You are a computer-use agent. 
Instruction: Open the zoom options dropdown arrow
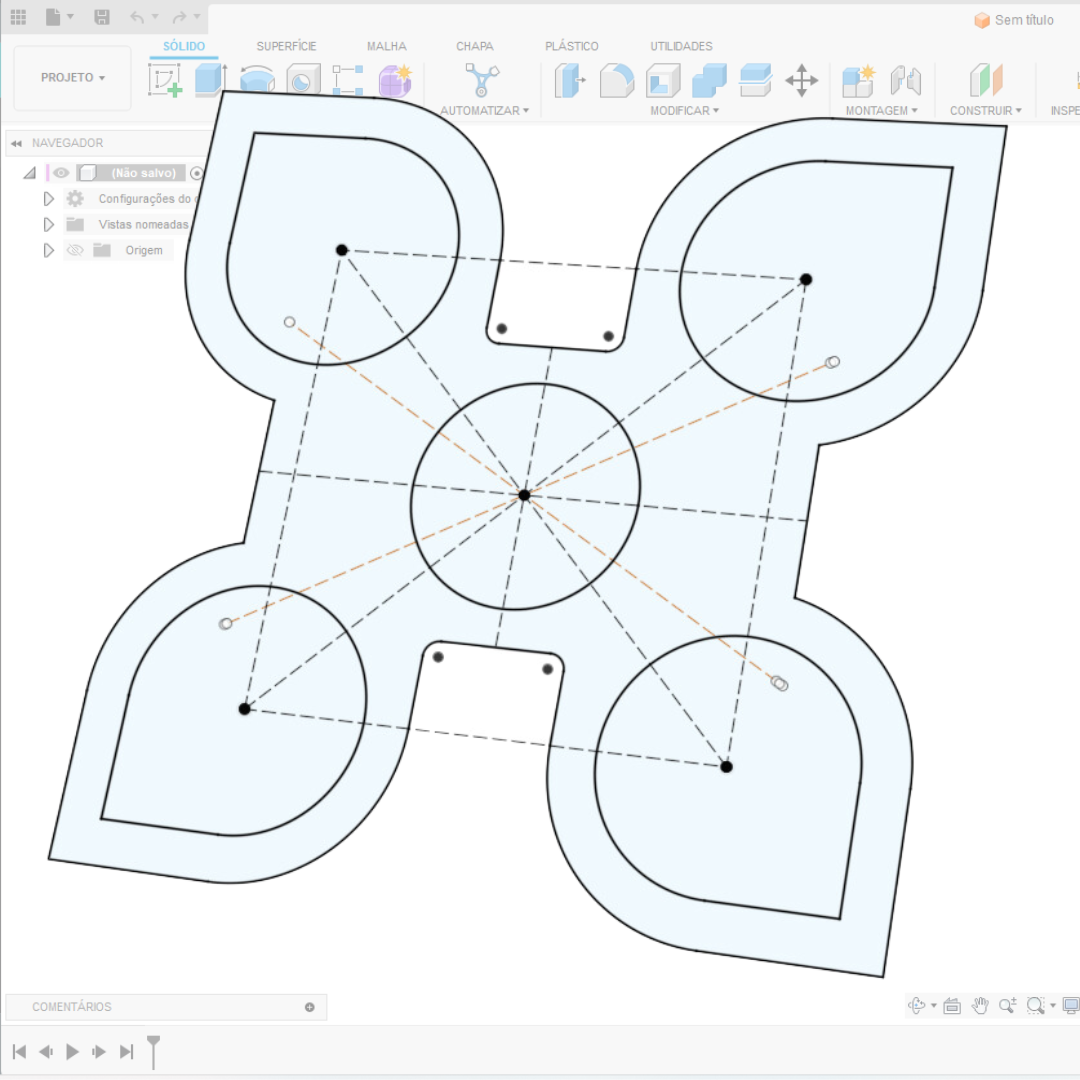pyautogui.click(x=1052, y=1006)
